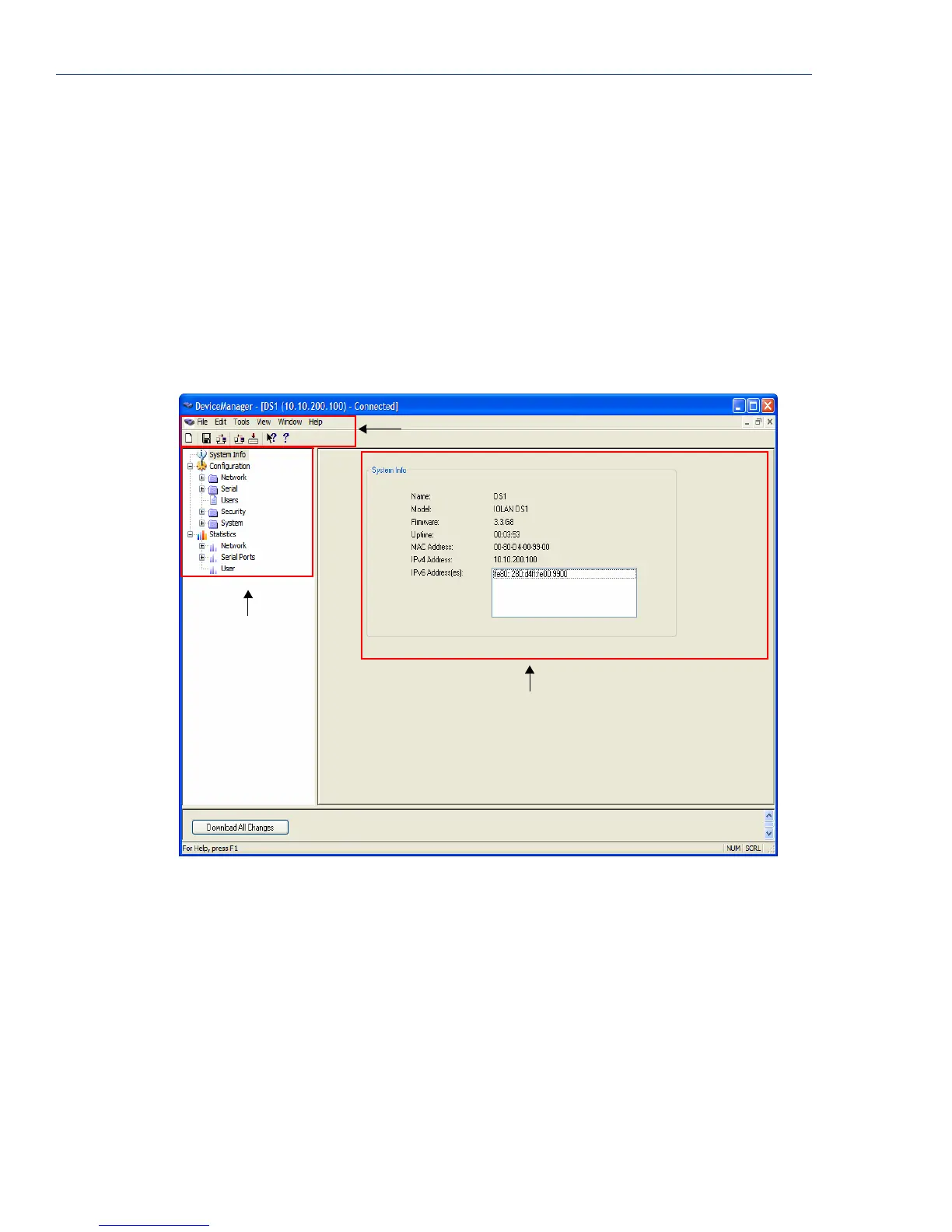Expand Network node under Statistics
The height and width of the screenshot is (1232, 952).
[x=201, y=546]
